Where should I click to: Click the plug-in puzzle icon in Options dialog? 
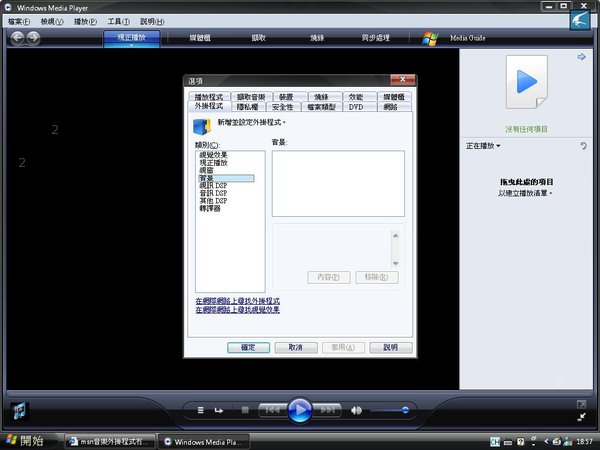pos(202,127)
